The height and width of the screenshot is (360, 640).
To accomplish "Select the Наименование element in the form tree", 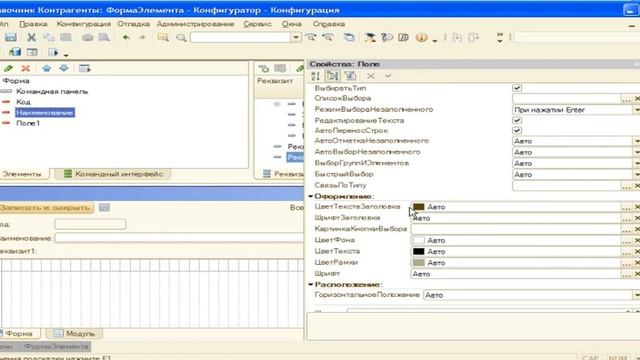I will click(45, 113).
